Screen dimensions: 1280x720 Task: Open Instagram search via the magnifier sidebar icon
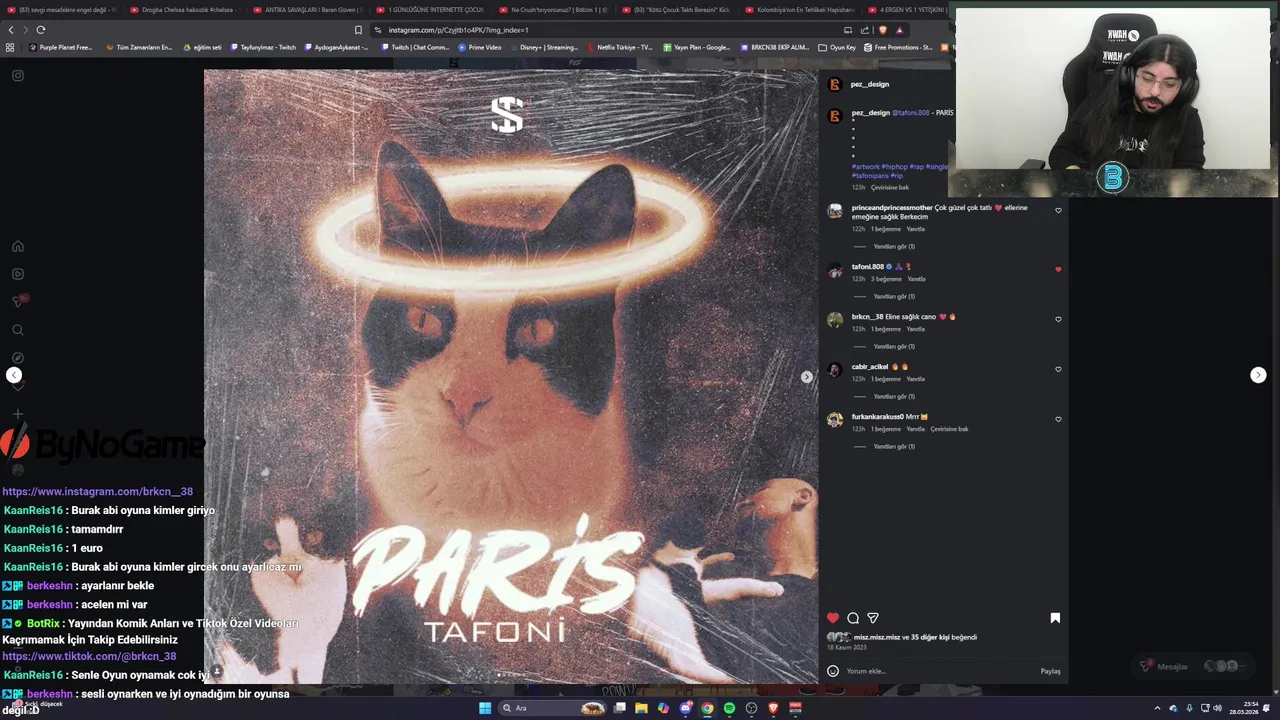(18, 330)
